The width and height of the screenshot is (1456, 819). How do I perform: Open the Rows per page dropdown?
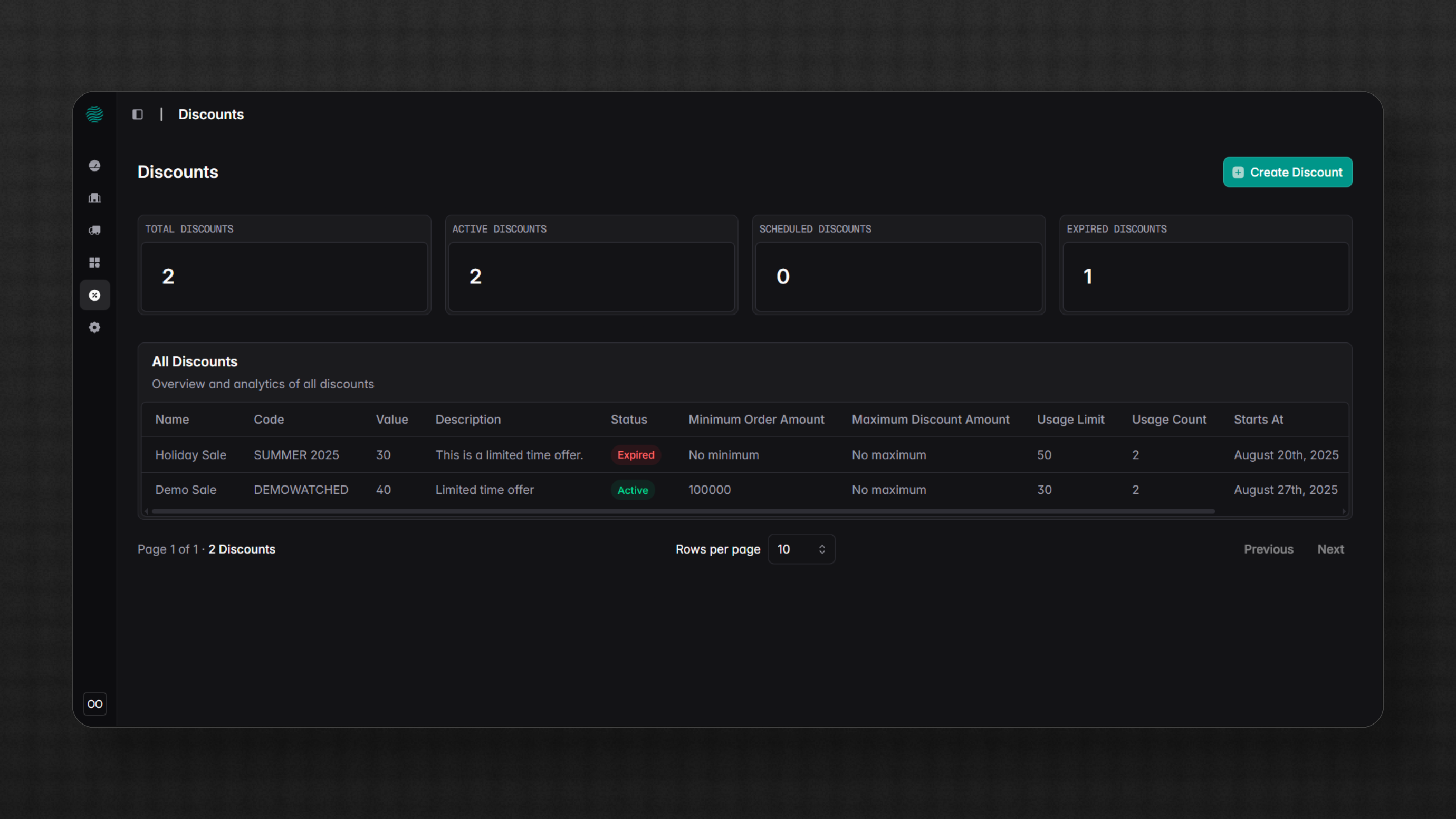[801, 549]
